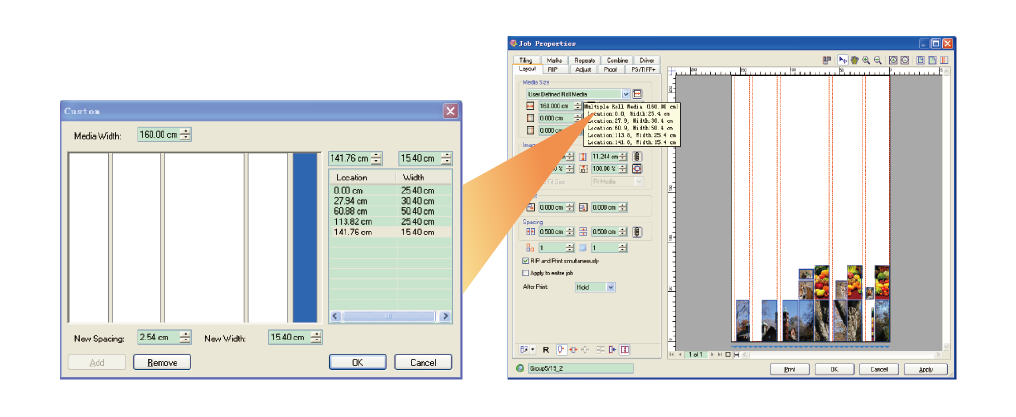Click the red arrows align icon in bottom toolbar
Image resolution: width=1016 pixels, height=417 pixels.
573,350
